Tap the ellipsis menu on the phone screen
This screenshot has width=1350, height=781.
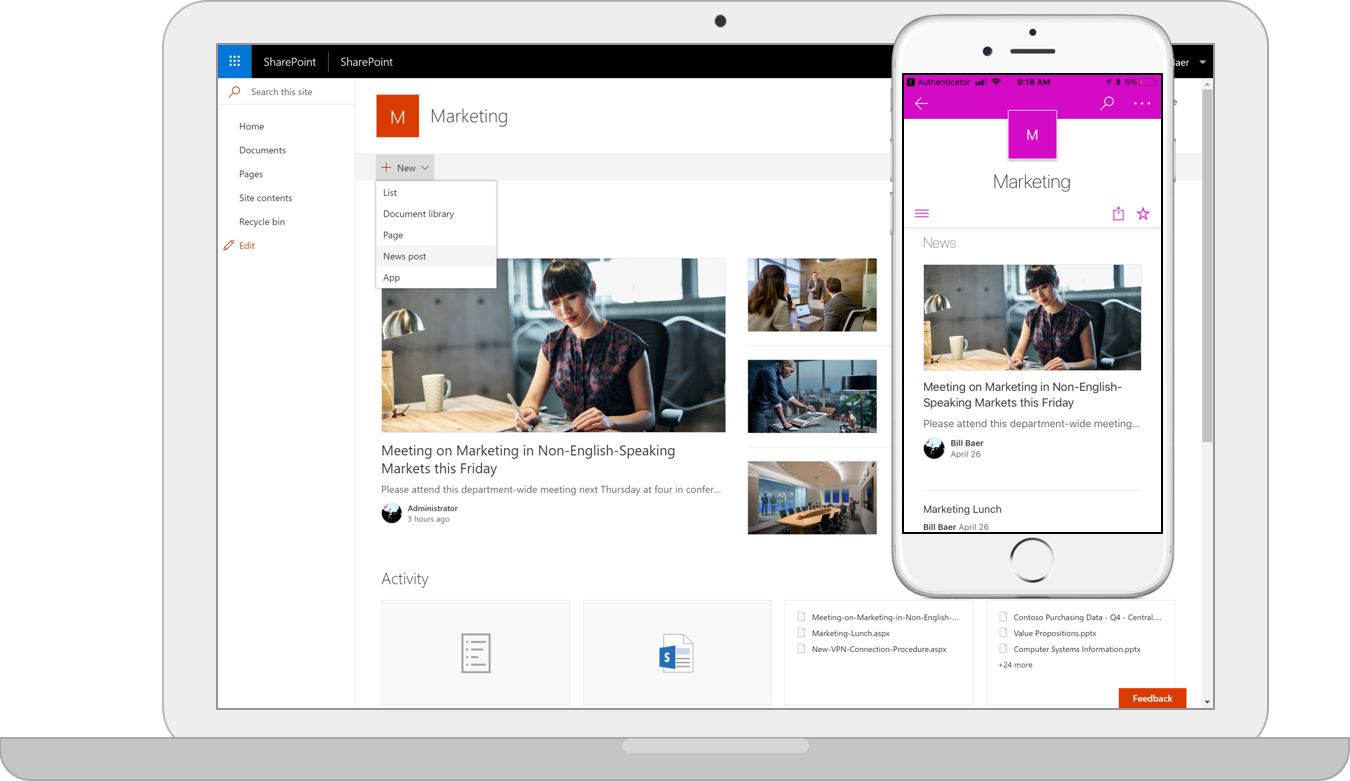[x=1142, y=103]
